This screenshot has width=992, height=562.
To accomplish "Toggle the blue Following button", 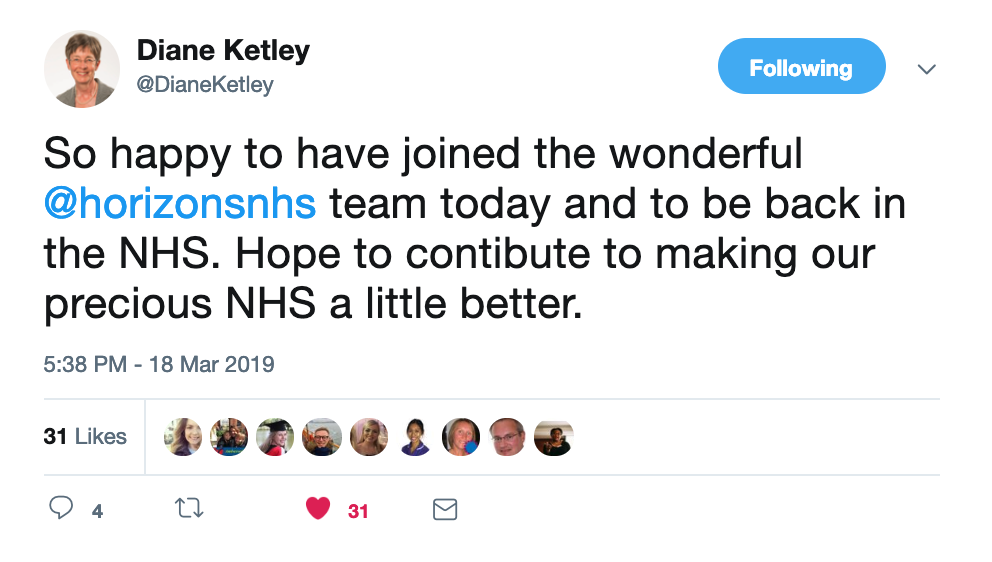I will point(802,66).
